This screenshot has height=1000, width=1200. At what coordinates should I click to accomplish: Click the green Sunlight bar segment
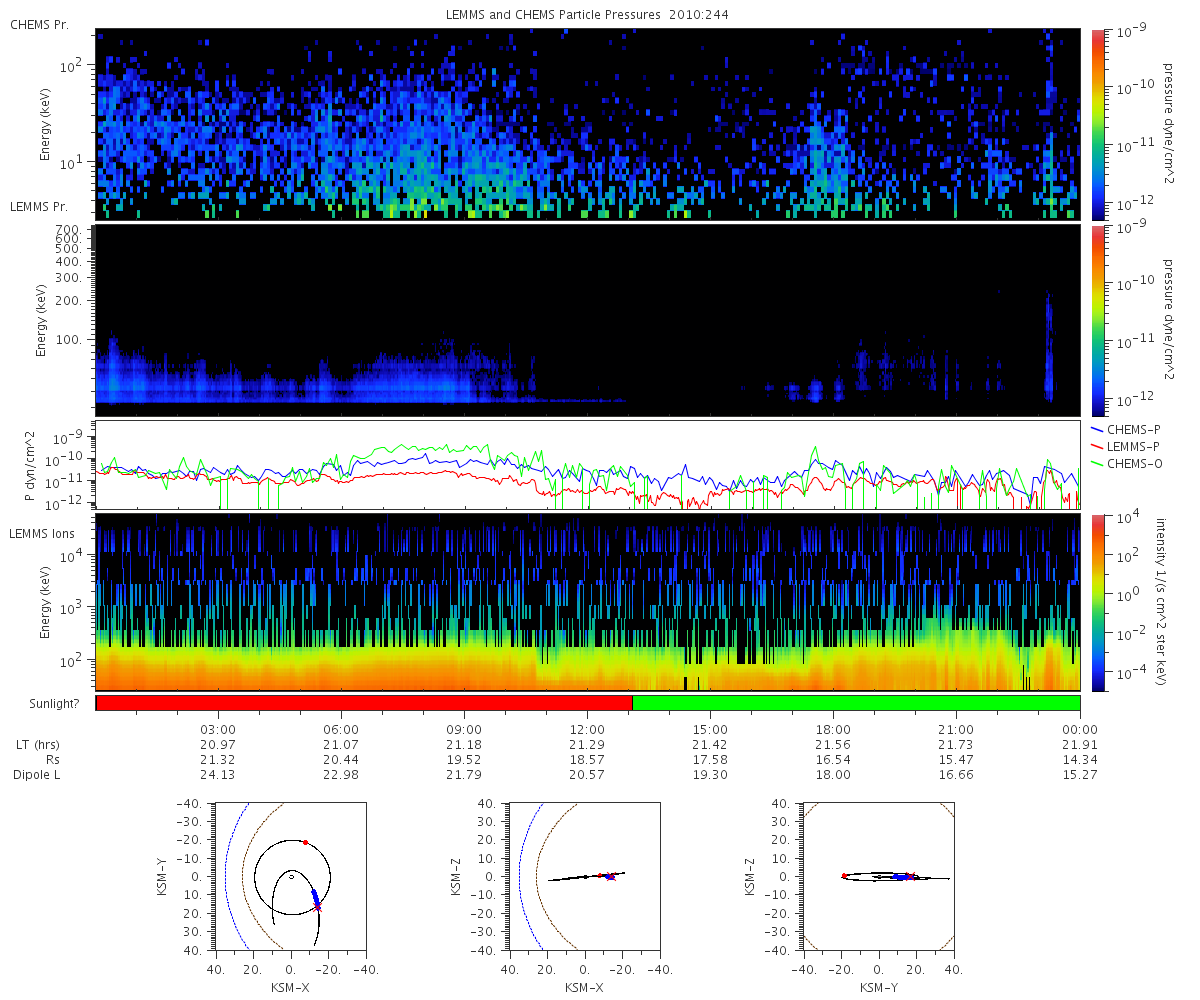[856, 703]
